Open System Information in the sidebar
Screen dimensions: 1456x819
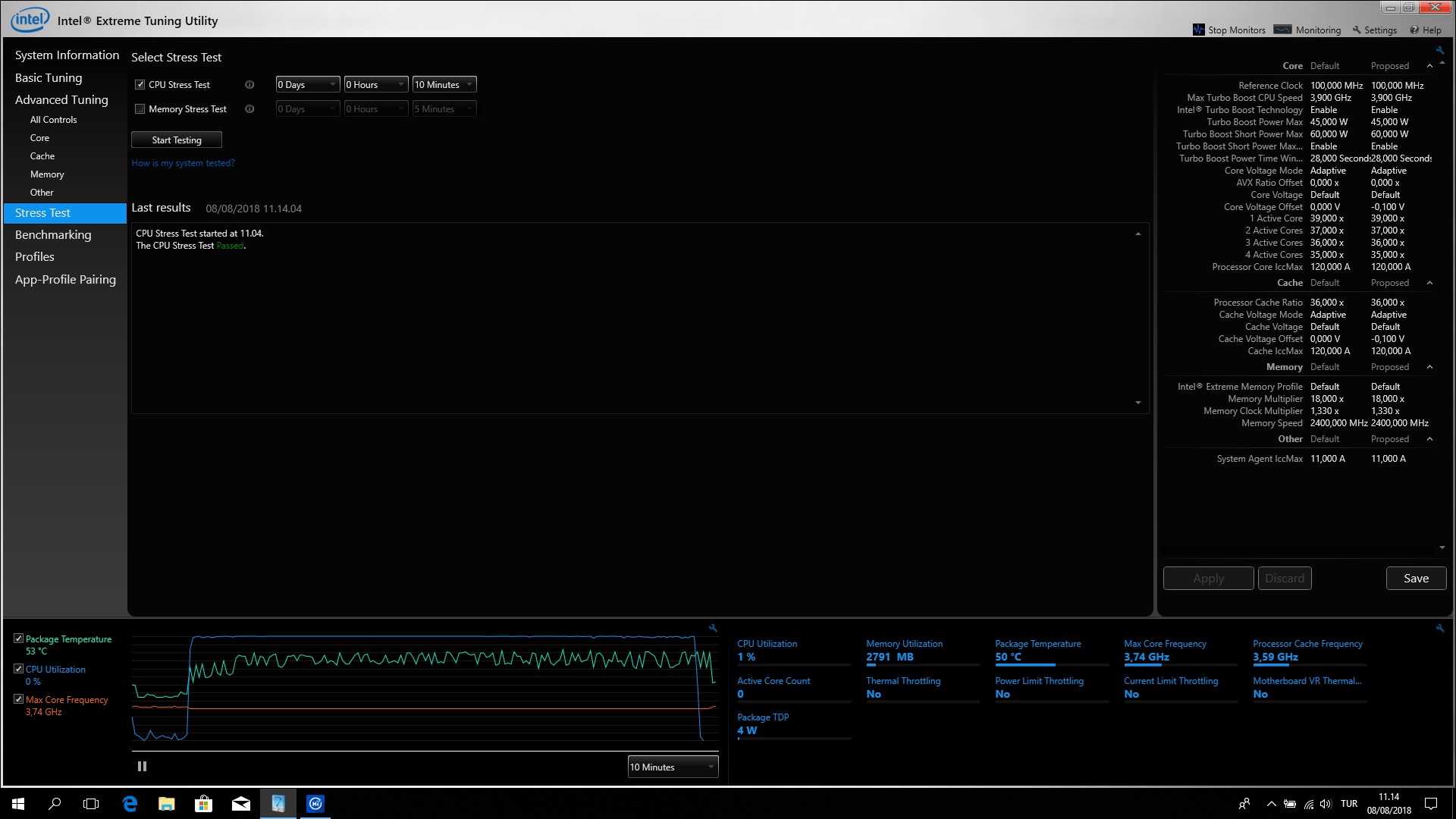pos(67,55)
